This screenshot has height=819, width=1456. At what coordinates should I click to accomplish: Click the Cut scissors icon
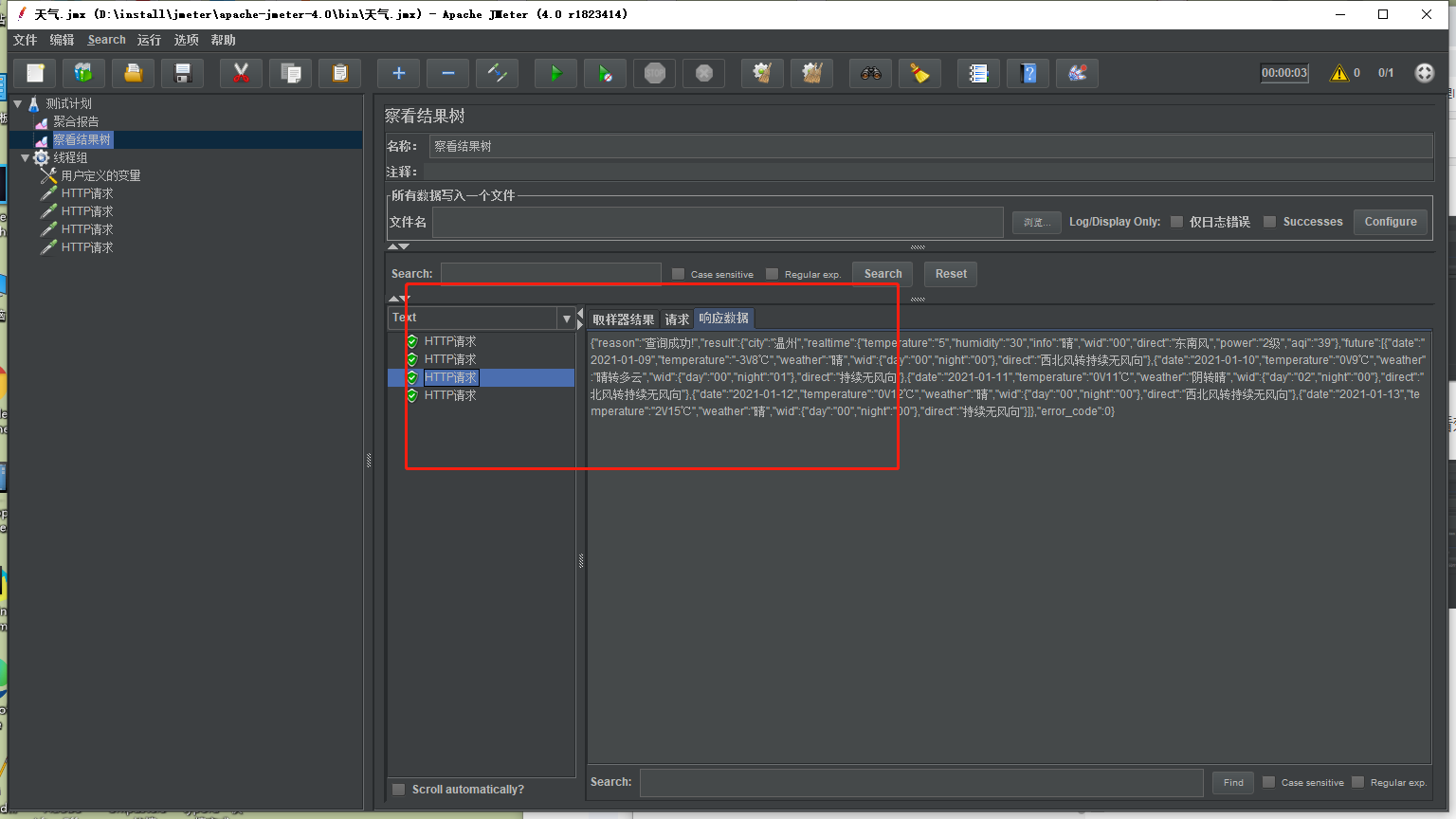point(242,73)
